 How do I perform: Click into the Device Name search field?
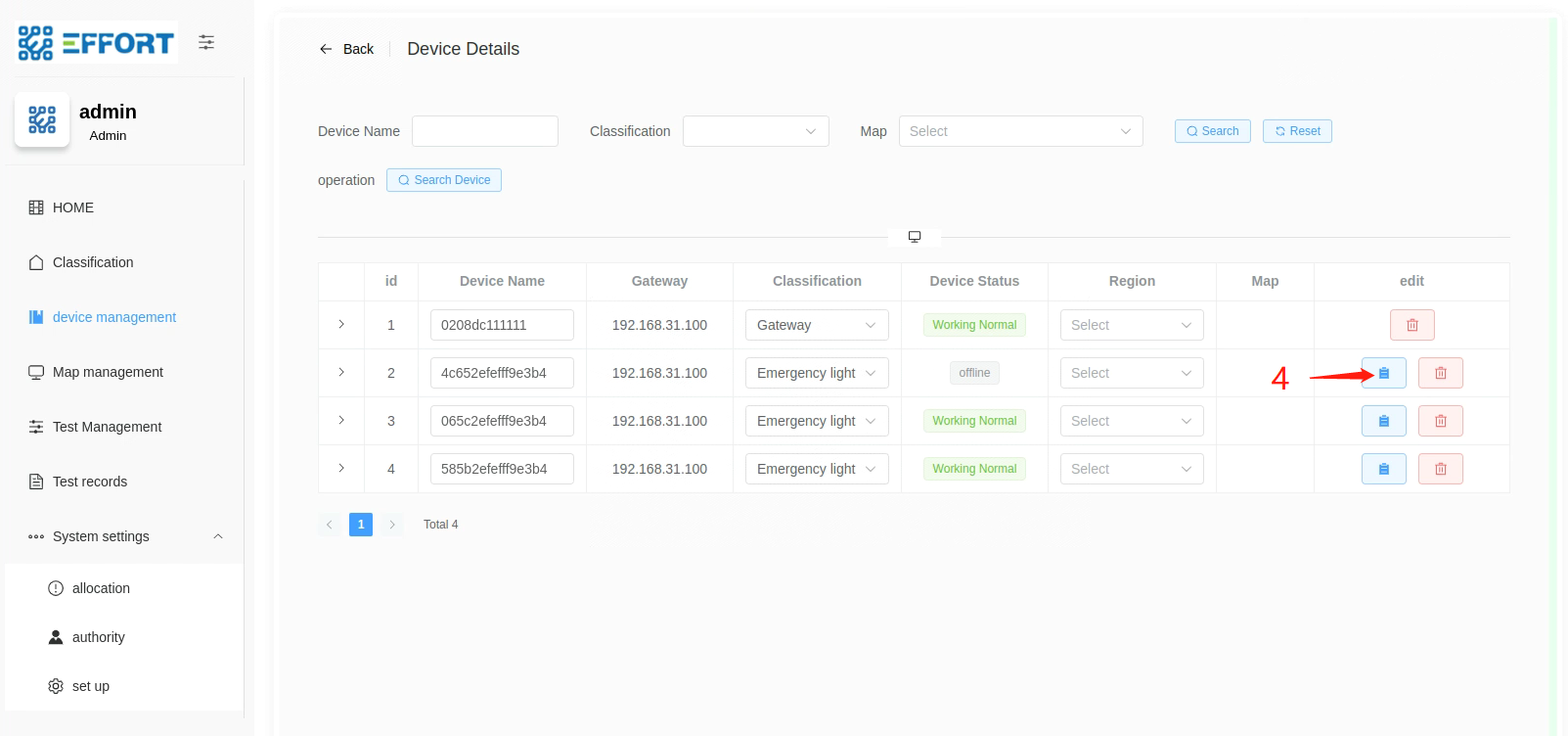pyautogui.click(x=484, y=131)
